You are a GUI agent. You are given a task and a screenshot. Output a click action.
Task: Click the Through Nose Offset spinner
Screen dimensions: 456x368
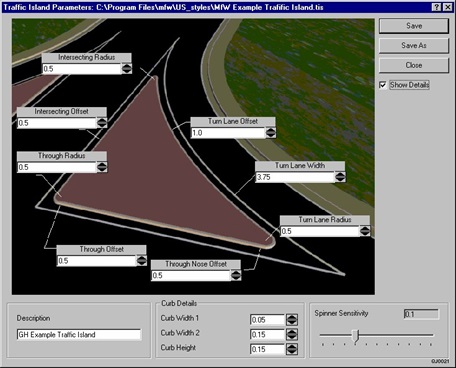[x=236, y=275]
